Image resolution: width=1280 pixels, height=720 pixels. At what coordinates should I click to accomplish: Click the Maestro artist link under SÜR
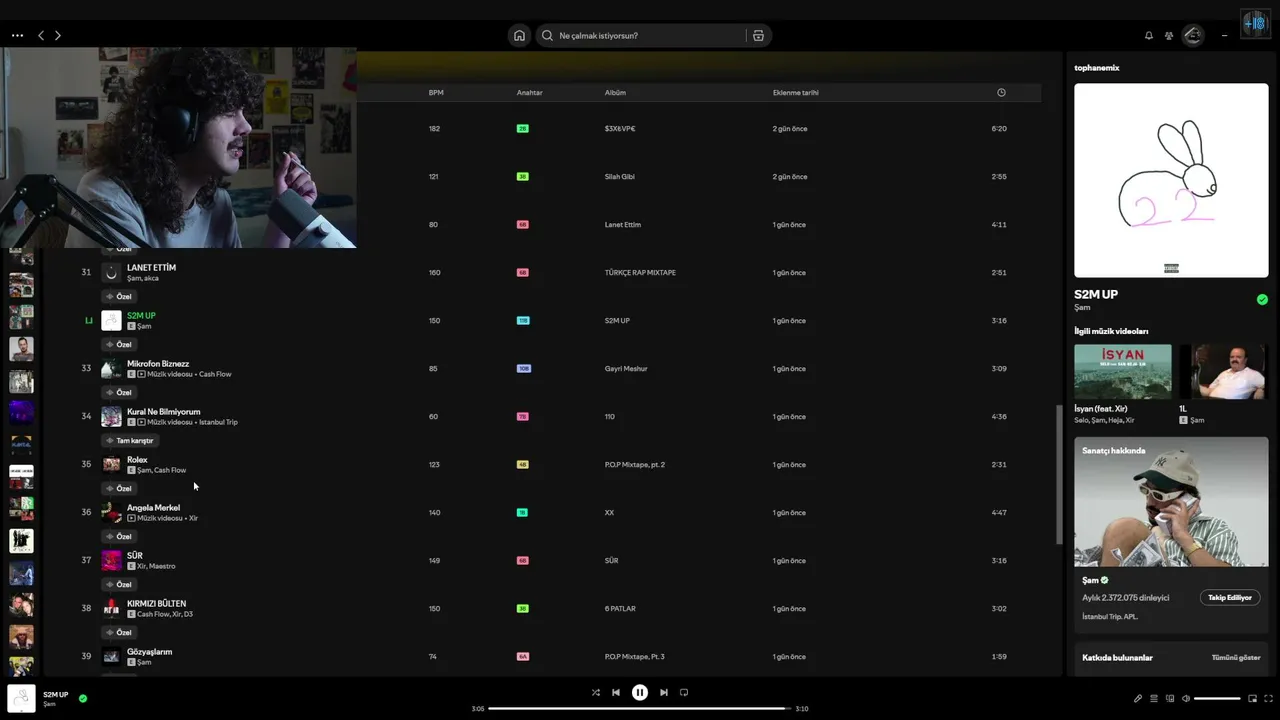point(162,566)
